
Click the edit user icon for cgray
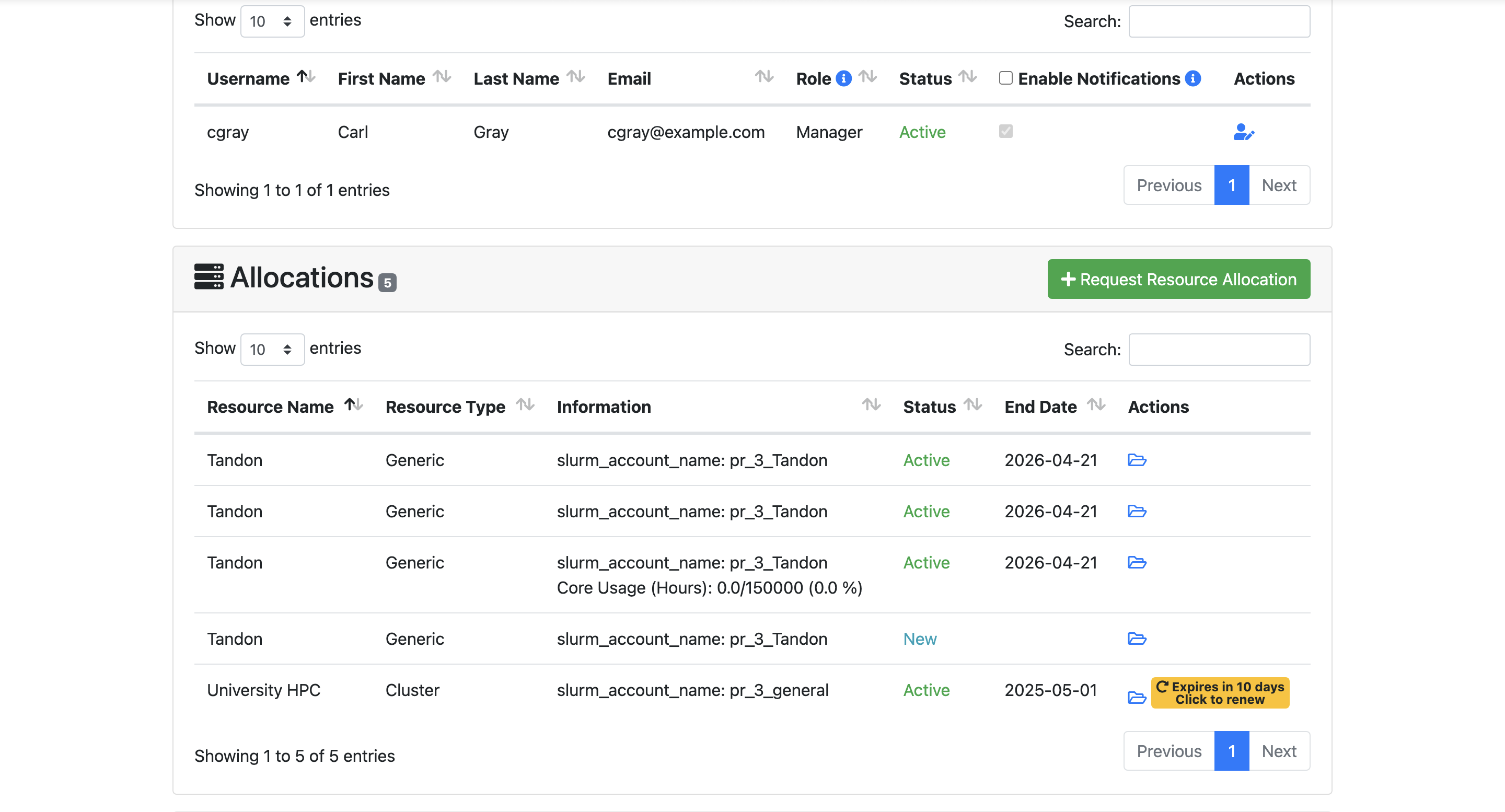coord(1243,132)
